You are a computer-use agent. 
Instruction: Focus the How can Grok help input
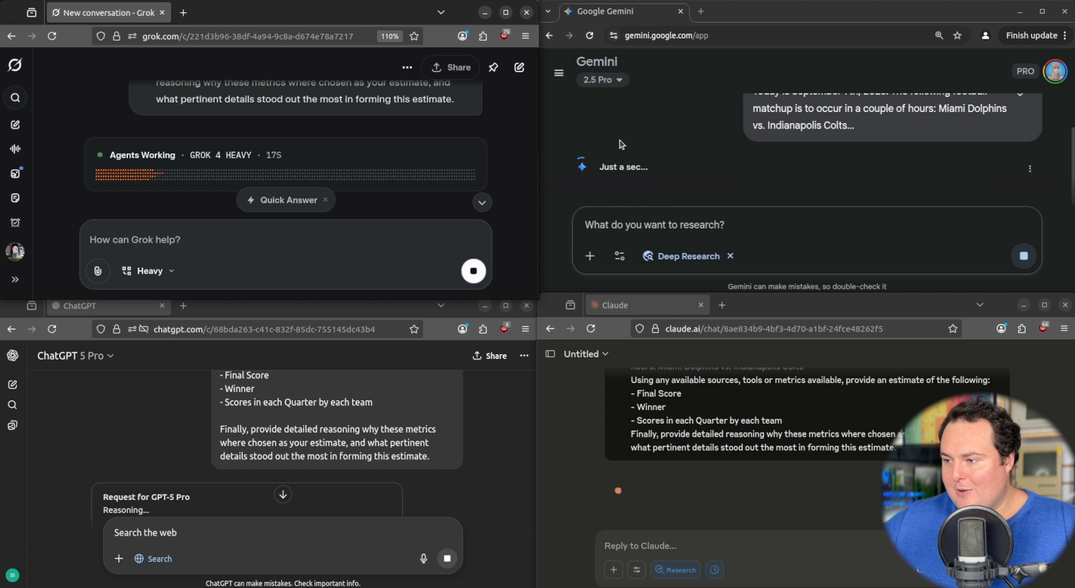click(x=285, y=240)
